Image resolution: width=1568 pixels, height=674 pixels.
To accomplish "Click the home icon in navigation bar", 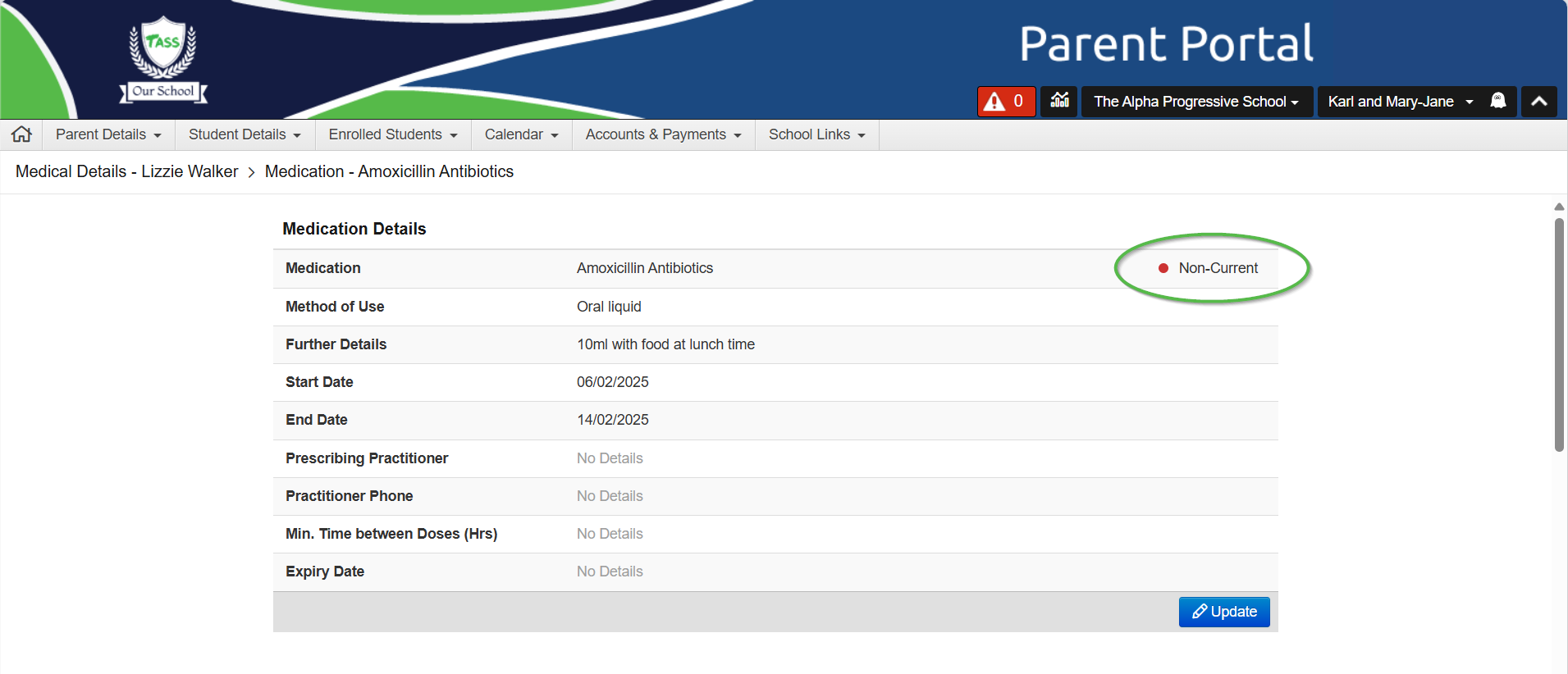I will click(22, 134).
